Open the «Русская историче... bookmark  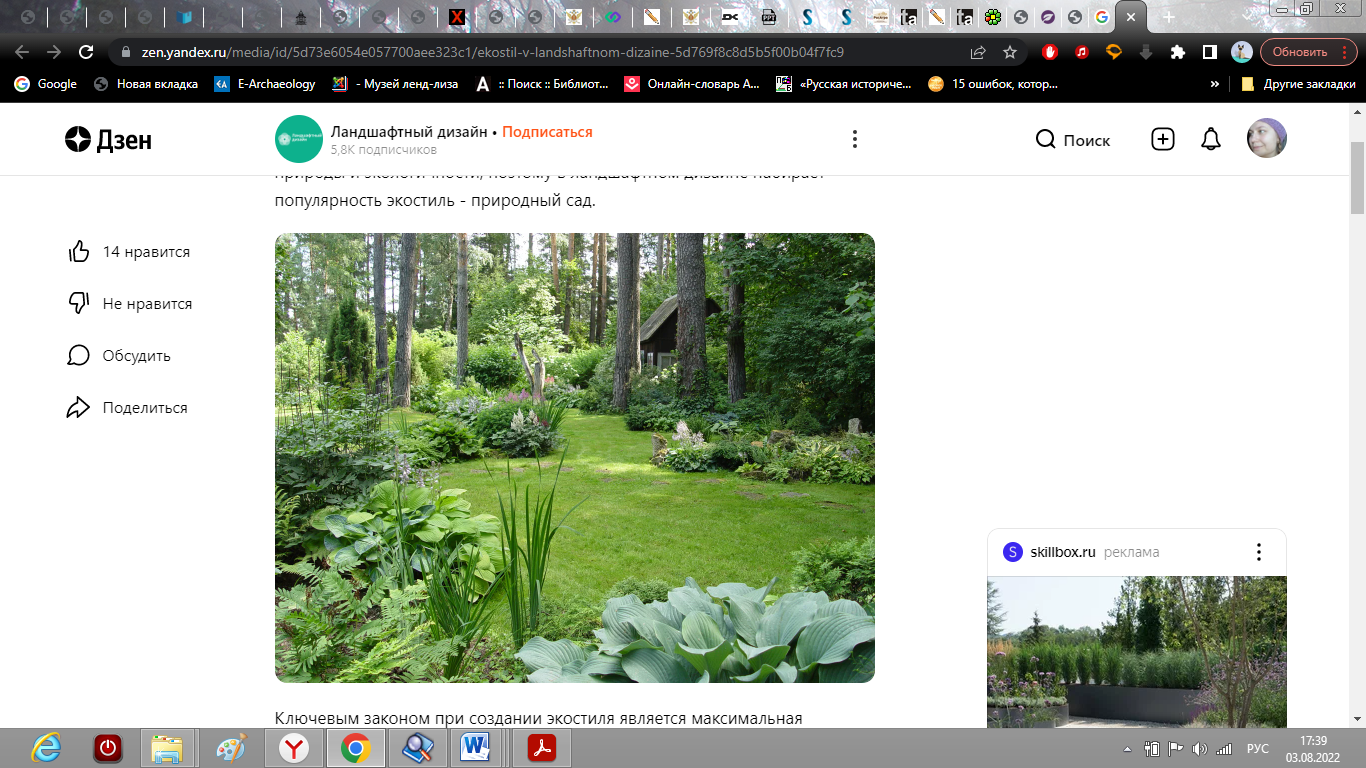point(844,84)
